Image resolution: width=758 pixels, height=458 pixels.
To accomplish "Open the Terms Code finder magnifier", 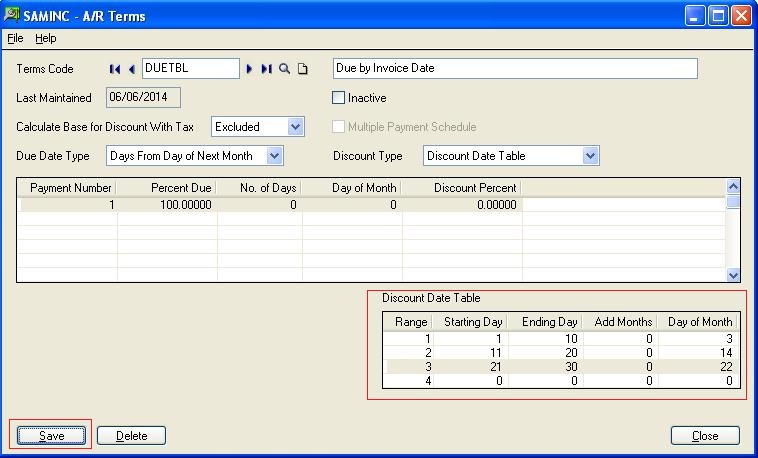I will 285,69.
